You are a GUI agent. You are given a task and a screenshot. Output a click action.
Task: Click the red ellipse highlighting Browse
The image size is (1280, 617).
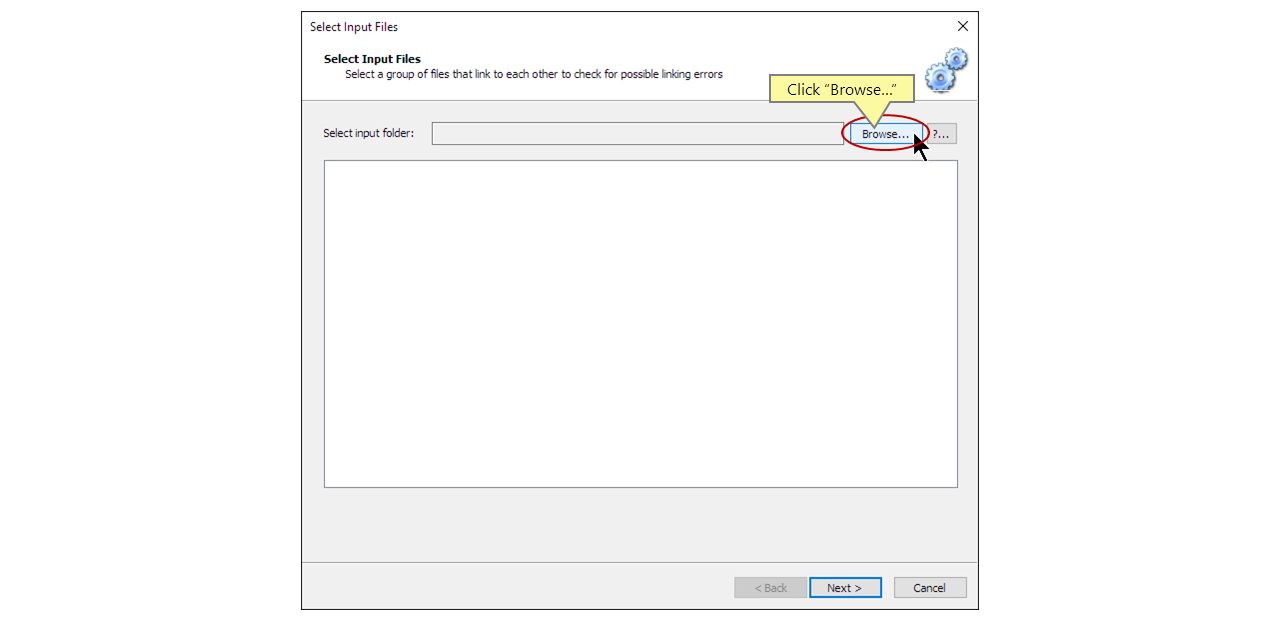885,133
